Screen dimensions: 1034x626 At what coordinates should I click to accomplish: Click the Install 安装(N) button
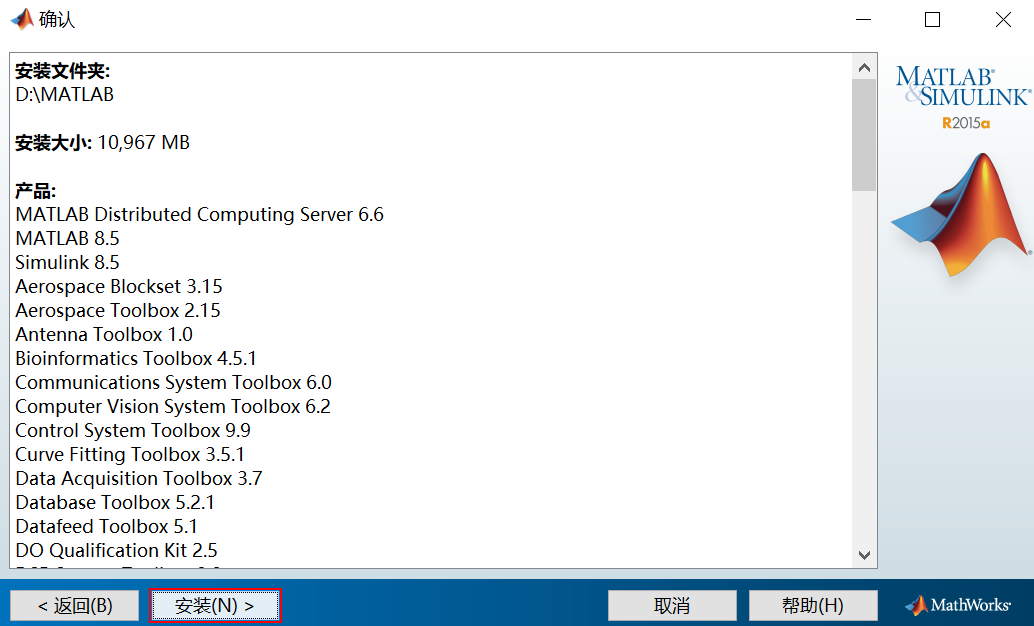(x=215, y=606)
